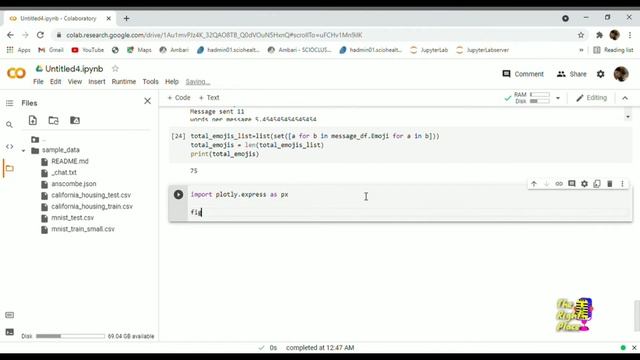Run the plotly import code cell
640x360 pixels.
(x=178, y=195)
